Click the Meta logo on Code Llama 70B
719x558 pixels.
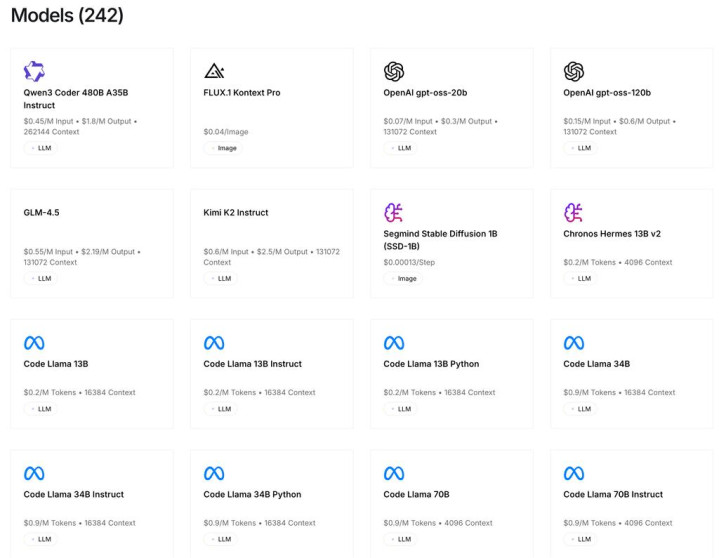click(394, 473)
